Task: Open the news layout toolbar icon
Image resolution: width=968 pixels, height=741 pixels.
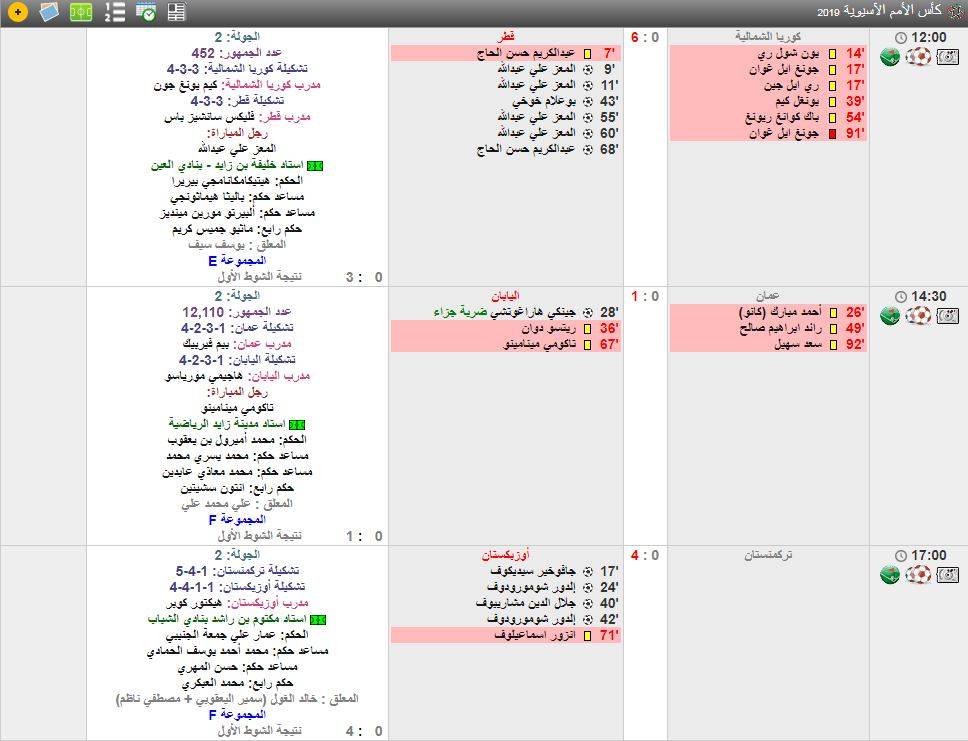Action: pyautogui.click(x=177, y=12)
